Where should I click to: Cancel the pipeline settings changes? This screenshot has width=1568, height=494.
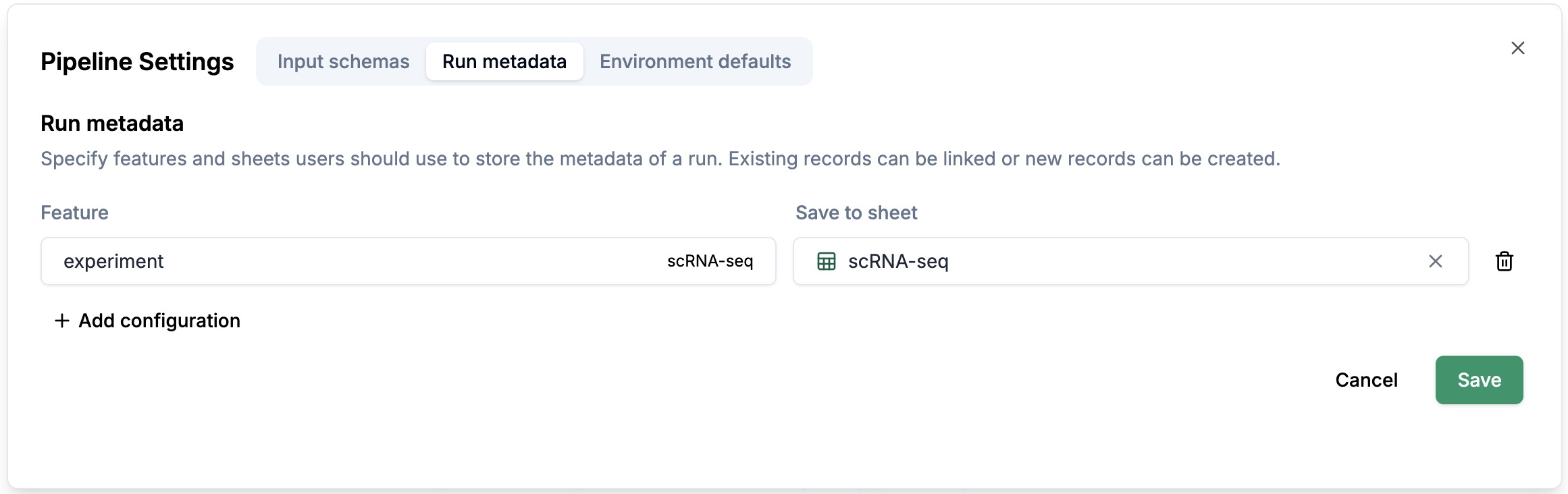click(1366, 380)
